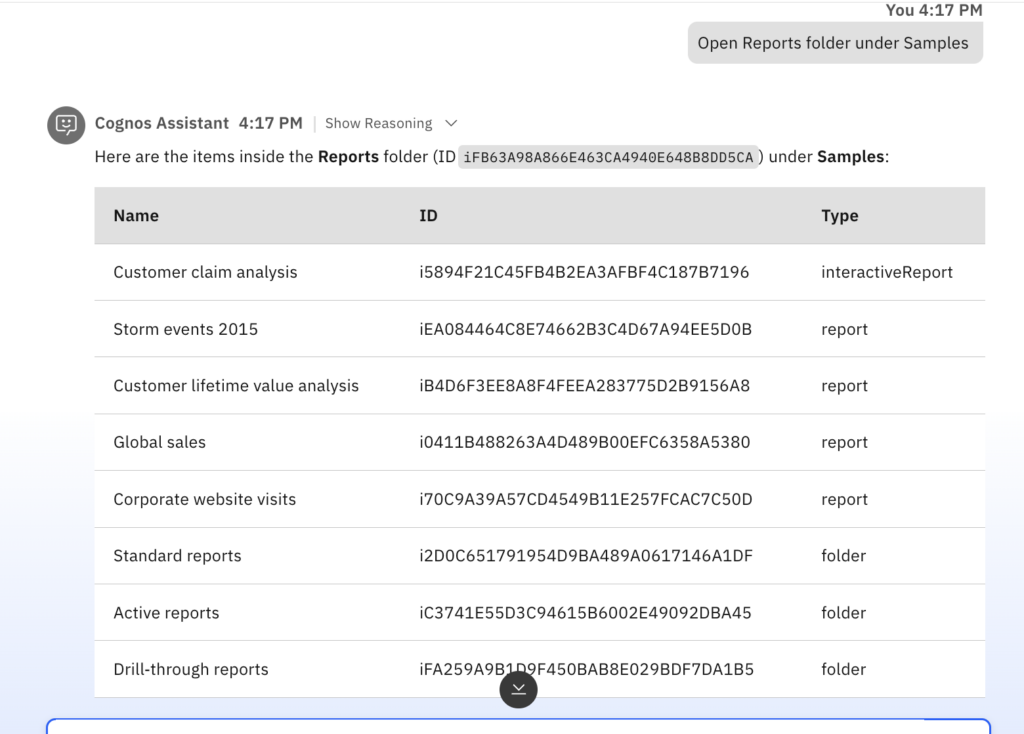The width and height of the screenshot is (1024, 734).
Task: Open the Standard reports folder entry
Action: click(x=177, y=556)
